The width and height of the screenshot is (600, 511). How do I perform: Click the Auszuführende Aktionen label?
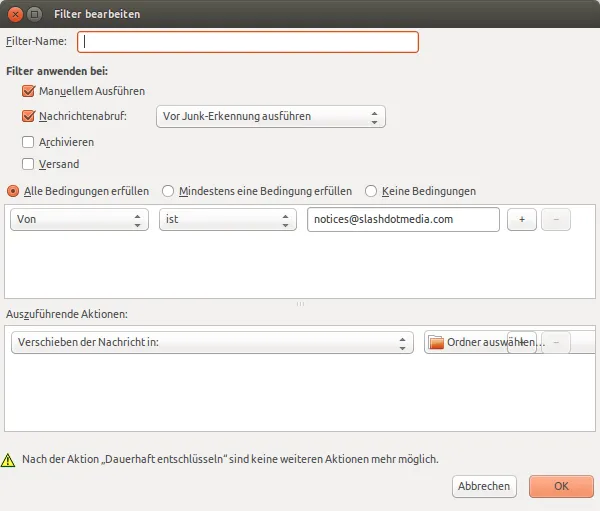pos(67,314)
